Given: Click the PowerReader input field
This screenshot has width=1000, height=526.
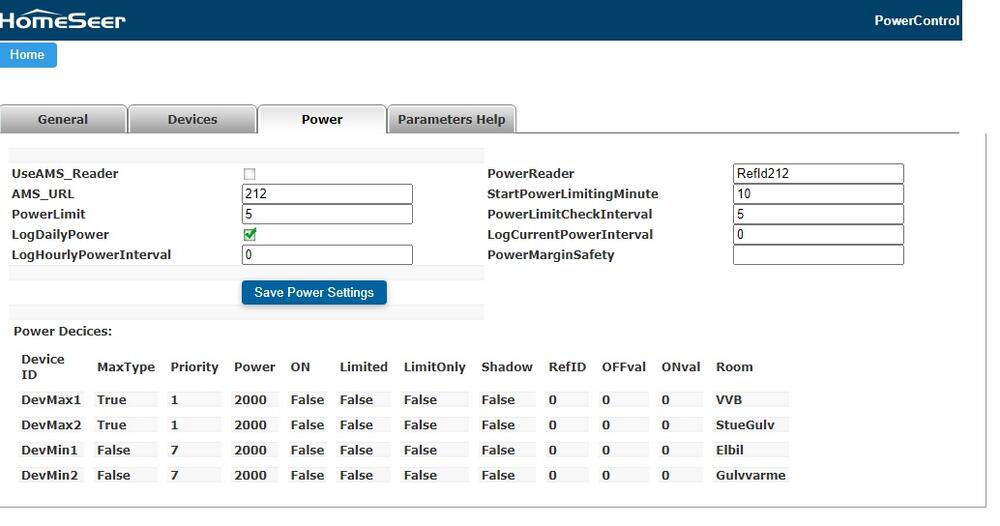Looking at the screenshot, I should [x=818, y=174].
